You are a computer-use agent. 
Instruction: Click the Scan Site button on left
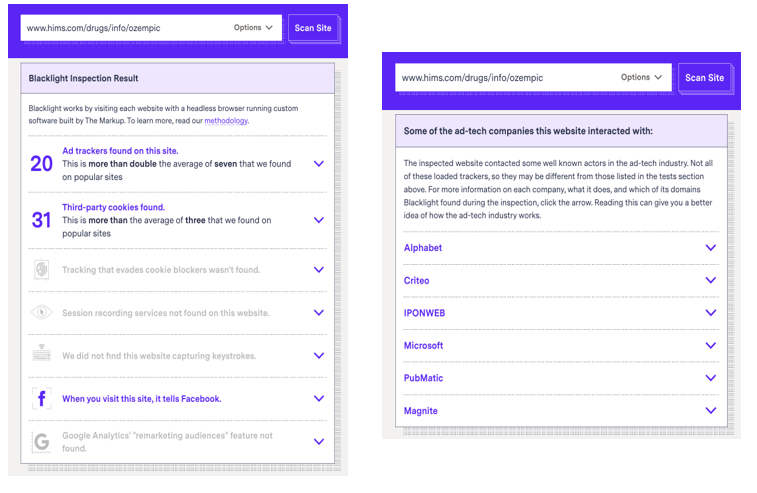pos(313,28)
